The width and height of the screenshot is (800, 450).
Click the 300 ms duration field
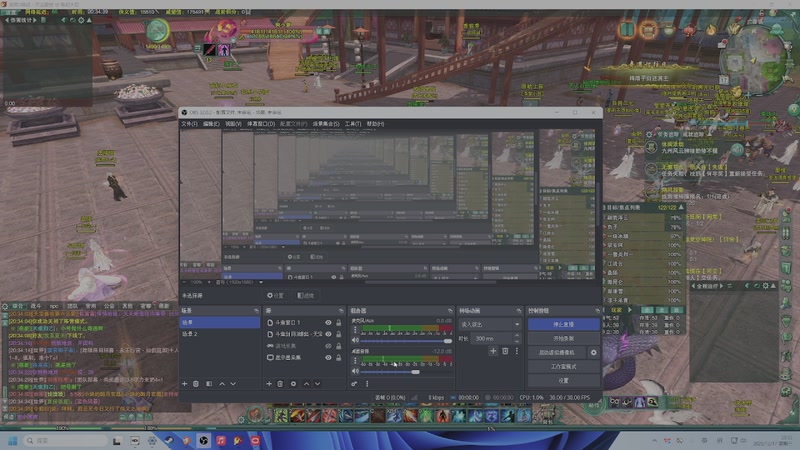tap(492, 339)
